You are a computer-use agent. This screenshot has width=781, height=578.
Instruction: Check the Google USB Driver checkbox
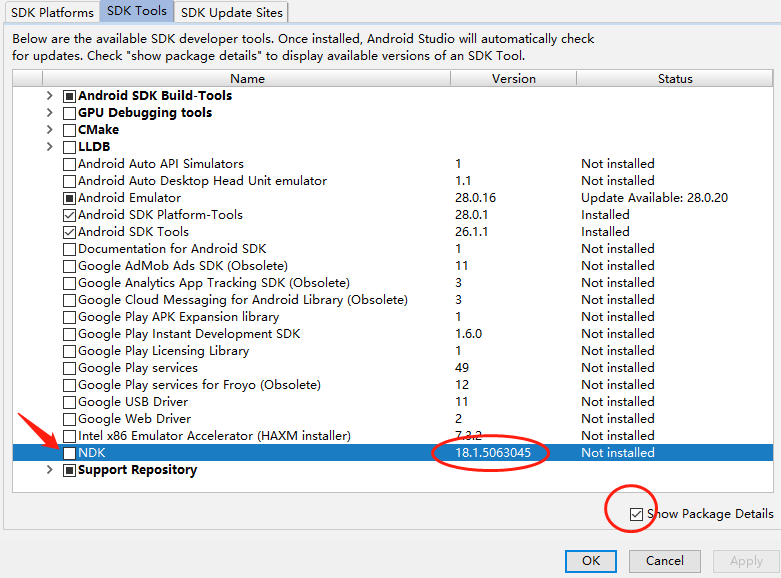tap(70, 402)
